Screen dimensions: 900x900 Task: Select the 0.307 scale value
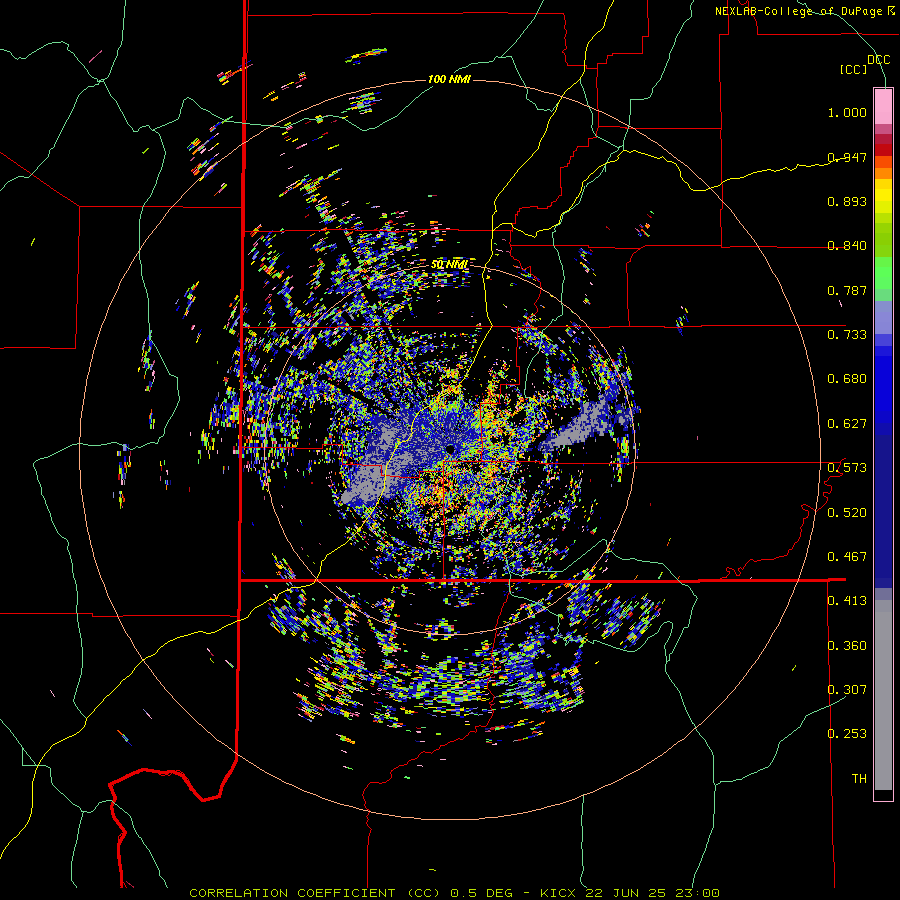[x=847, y=690]
